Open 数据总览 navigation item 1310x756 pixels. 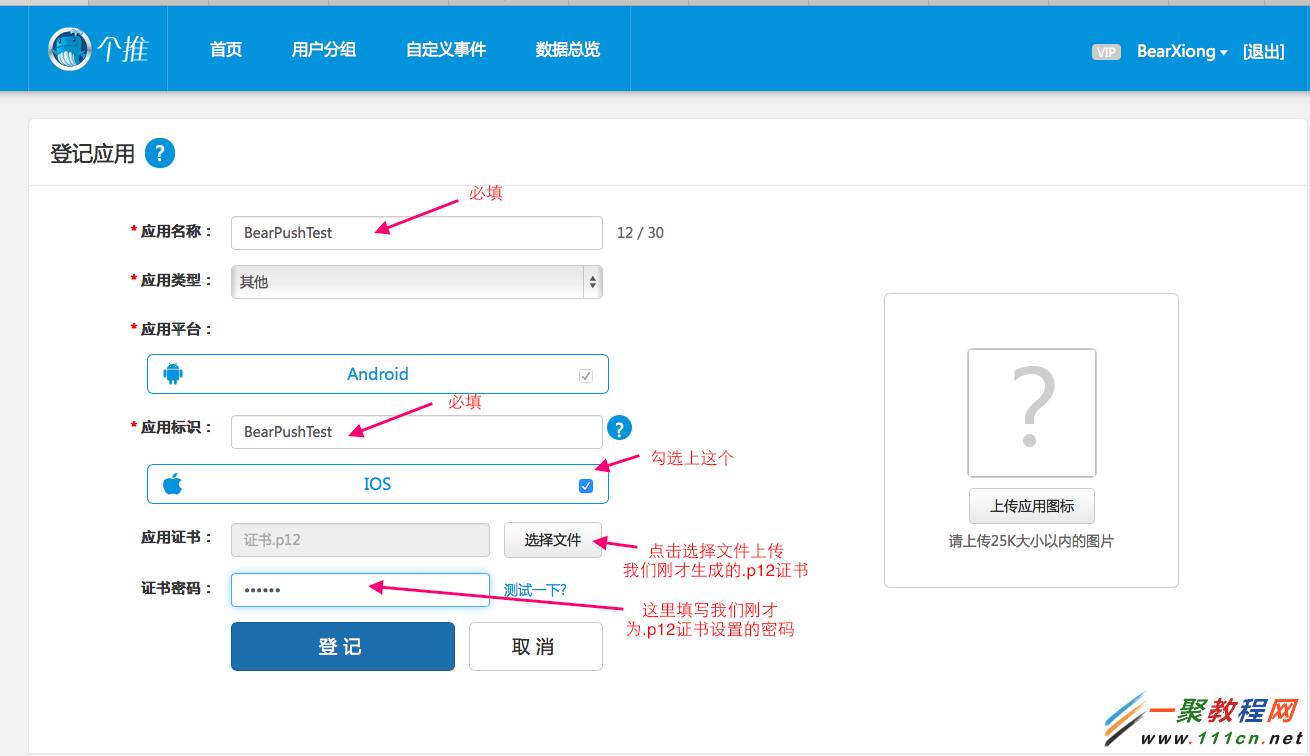click(568, 49)
